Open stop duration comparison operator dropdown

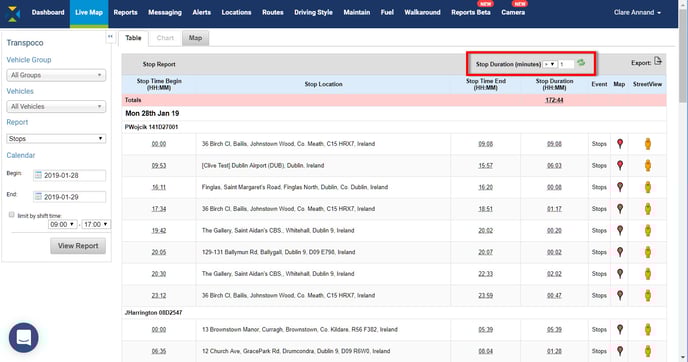point(550,64)
